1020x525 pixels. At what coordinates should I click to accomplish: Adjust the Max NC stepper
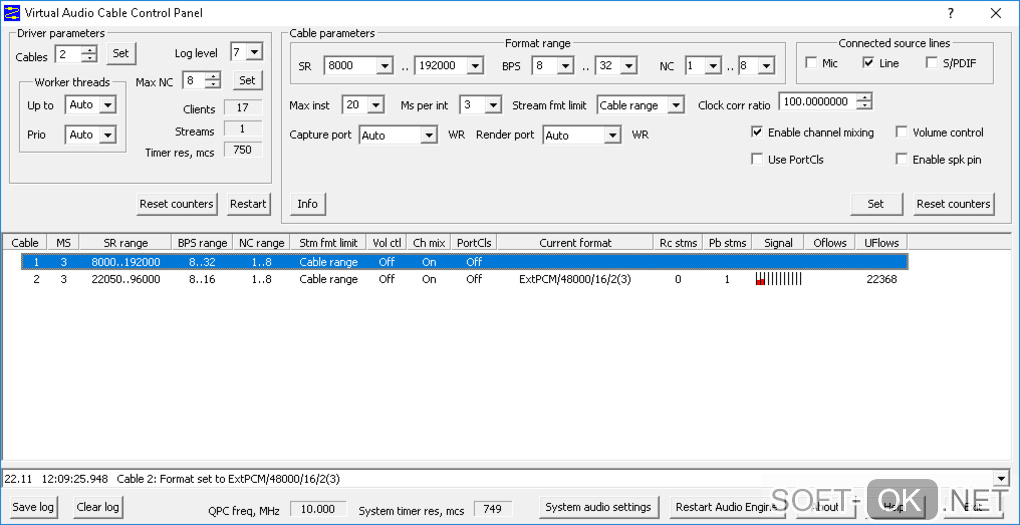tap(214, 81)
